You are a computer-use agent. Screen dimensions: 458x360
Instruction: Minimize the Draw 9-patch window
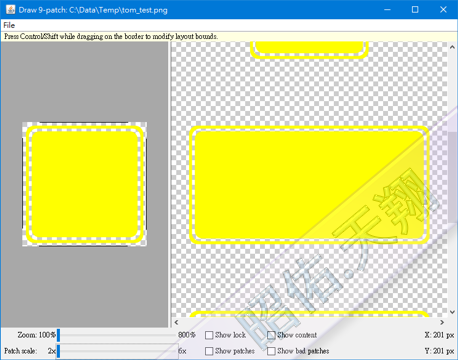point(387,10)
